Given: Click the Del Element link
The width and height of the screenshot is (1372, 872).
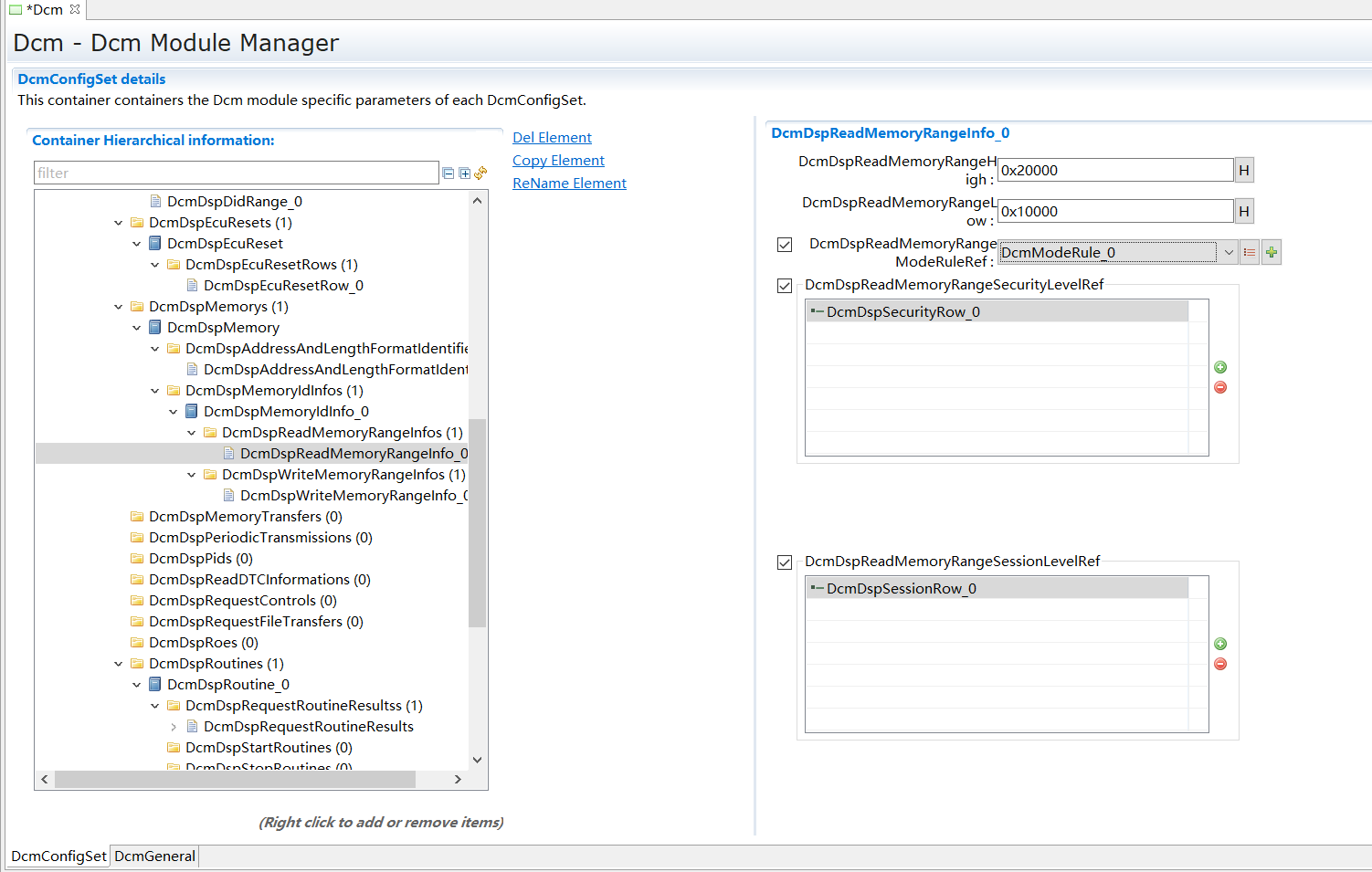Looking at the screenshot, I should [552, 138].
